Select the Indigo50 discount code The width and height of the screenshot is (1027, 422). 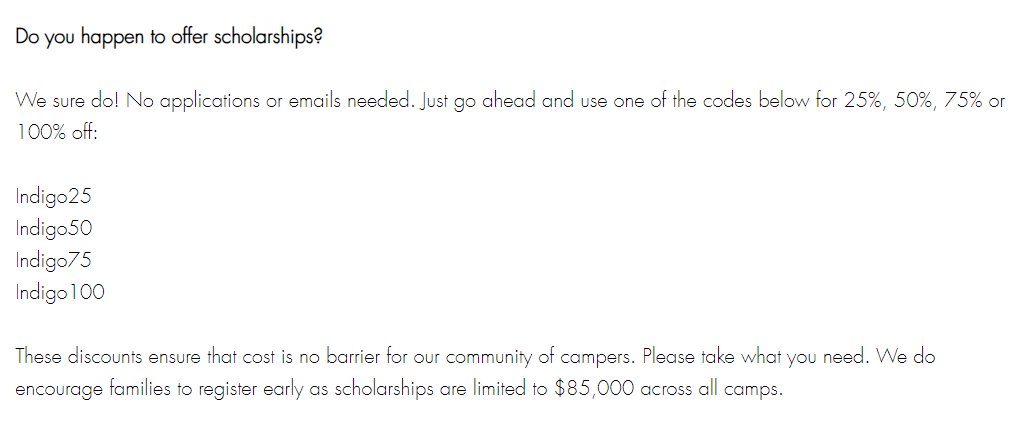54,228
